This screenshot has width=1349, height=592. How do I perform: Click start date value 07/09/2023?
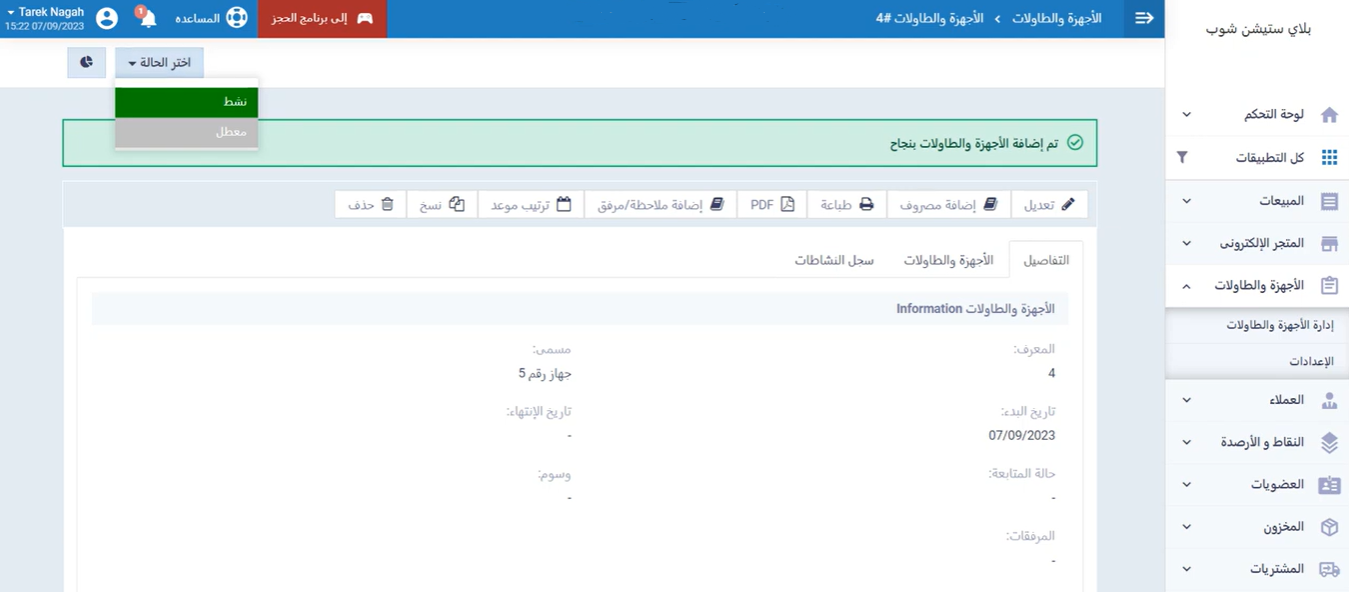coord(1022,436)
